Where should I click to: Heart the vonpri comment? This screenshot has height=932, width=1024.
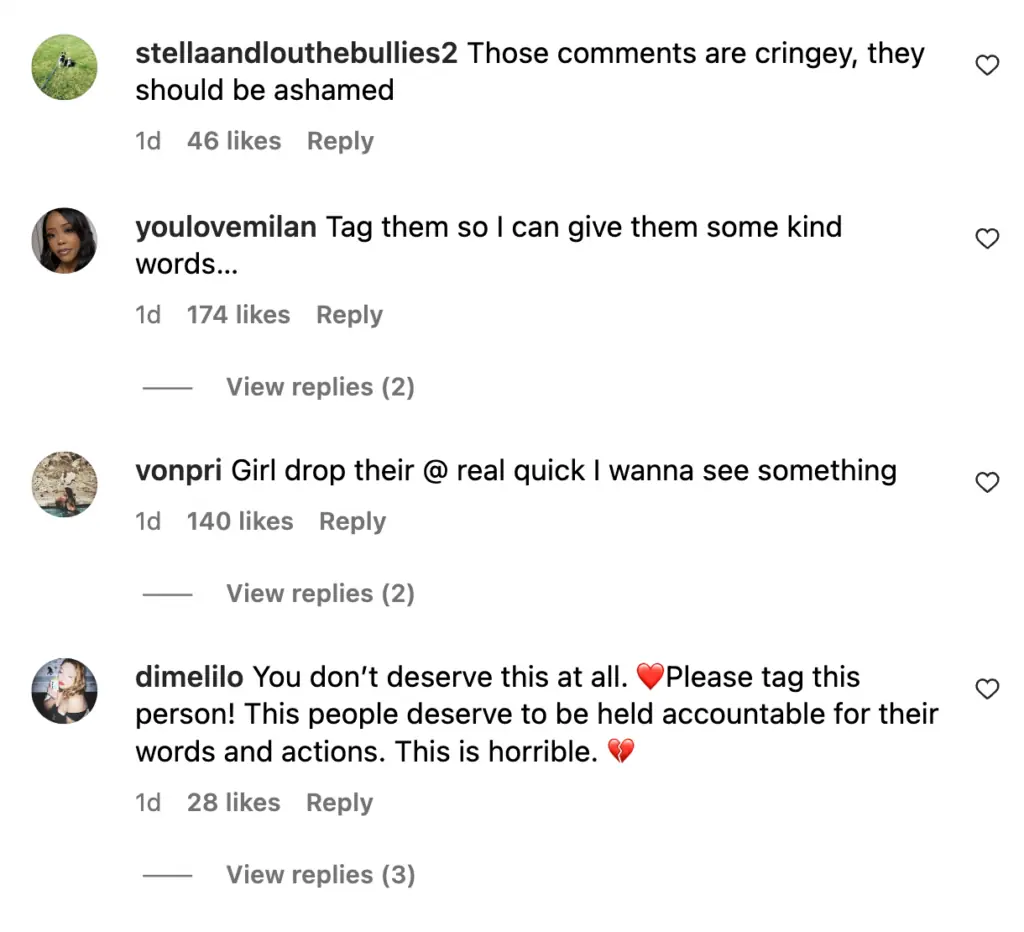(x=987, y=483)
